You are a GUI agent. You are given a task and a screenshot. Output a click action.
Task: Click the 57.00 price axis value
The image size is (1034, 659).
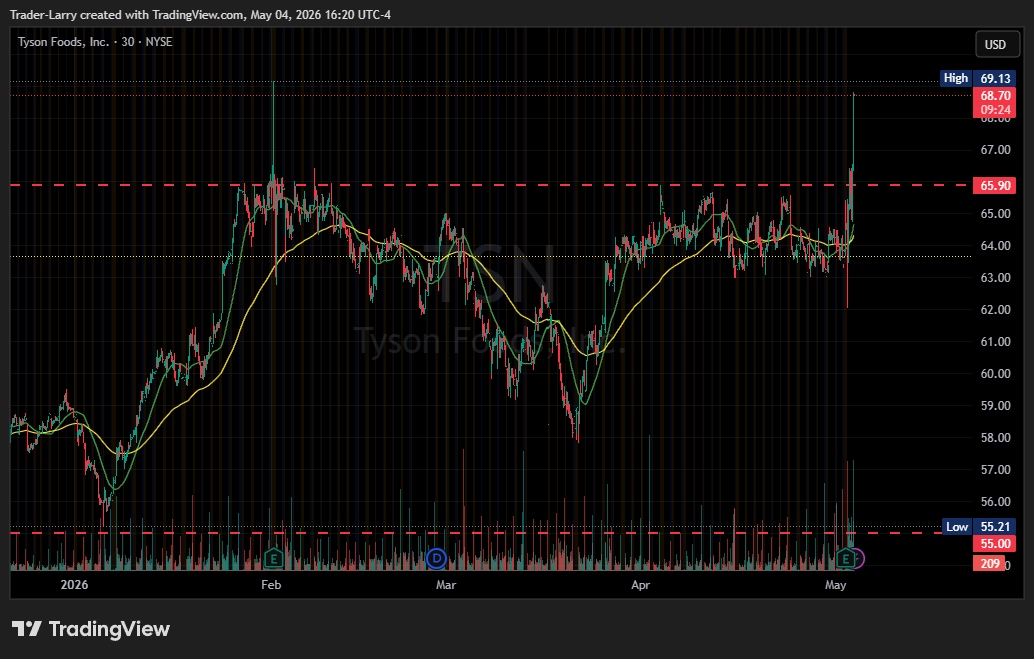pos(996,470)
